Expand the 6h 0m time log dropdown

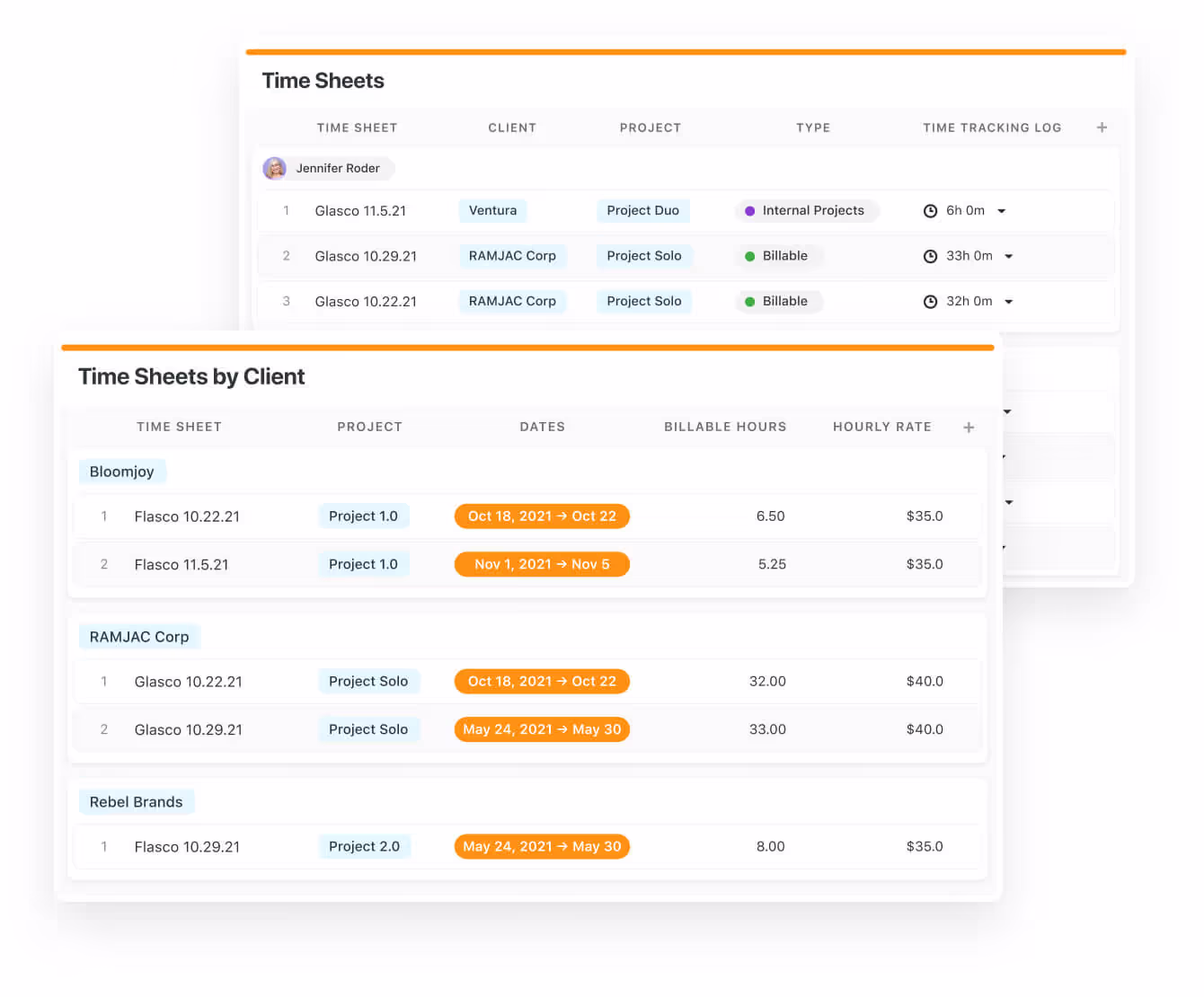(x=1002, y=211)
